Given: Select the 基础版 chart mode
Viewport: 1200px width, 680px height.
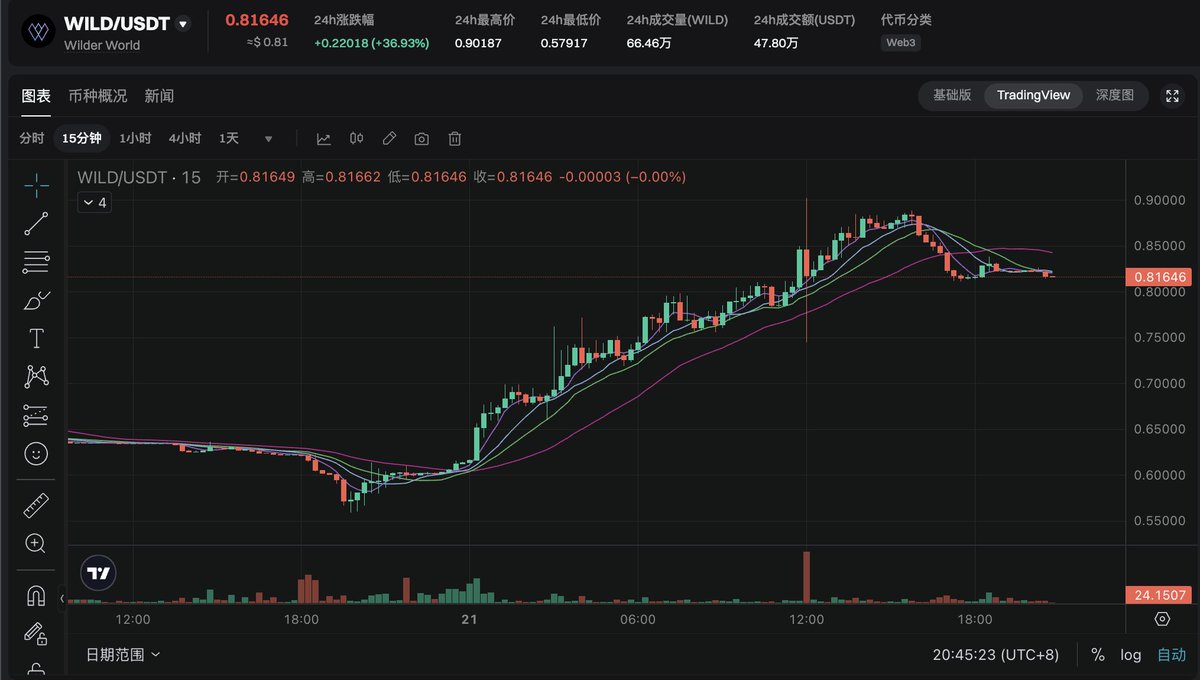Looking at the screenshot, I should coord(952,95).
